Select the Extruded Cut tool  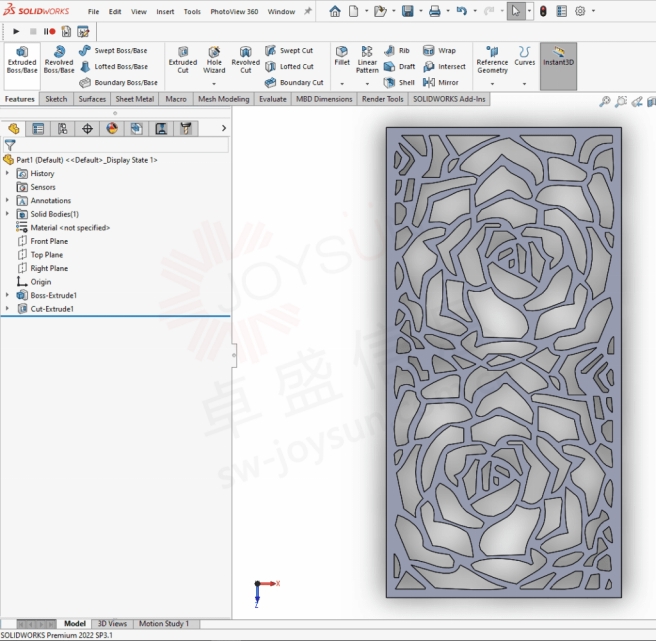[x=183, y=61]
